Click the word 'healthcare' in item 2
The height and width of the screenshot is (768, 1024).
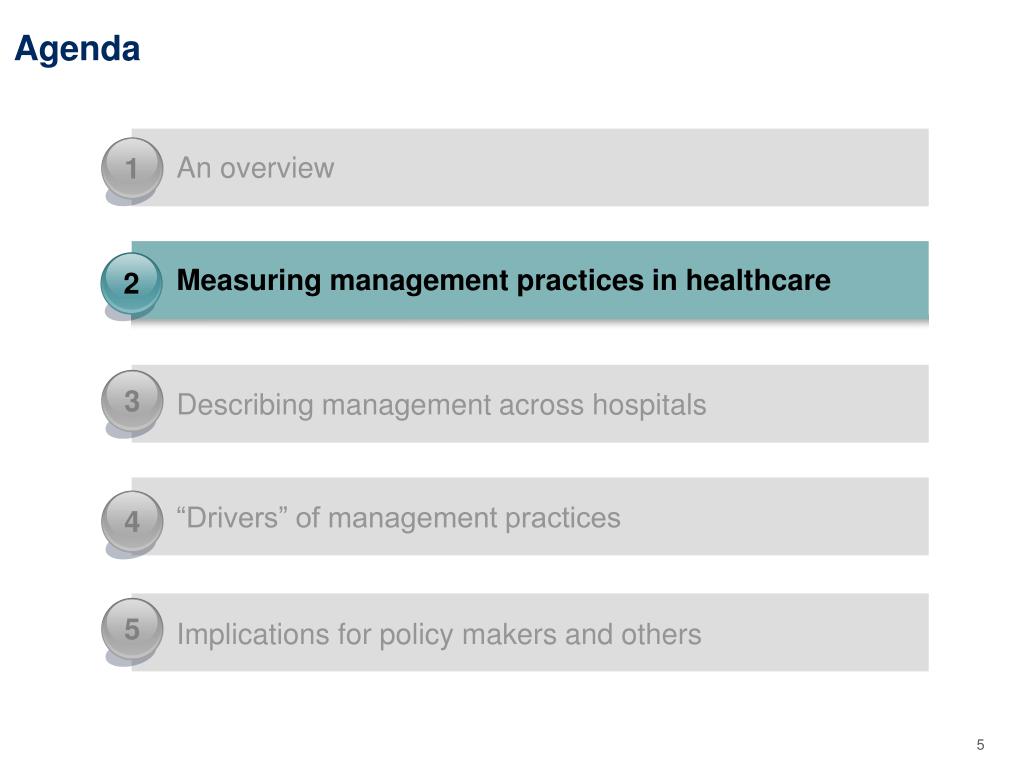tap(758, 280)
